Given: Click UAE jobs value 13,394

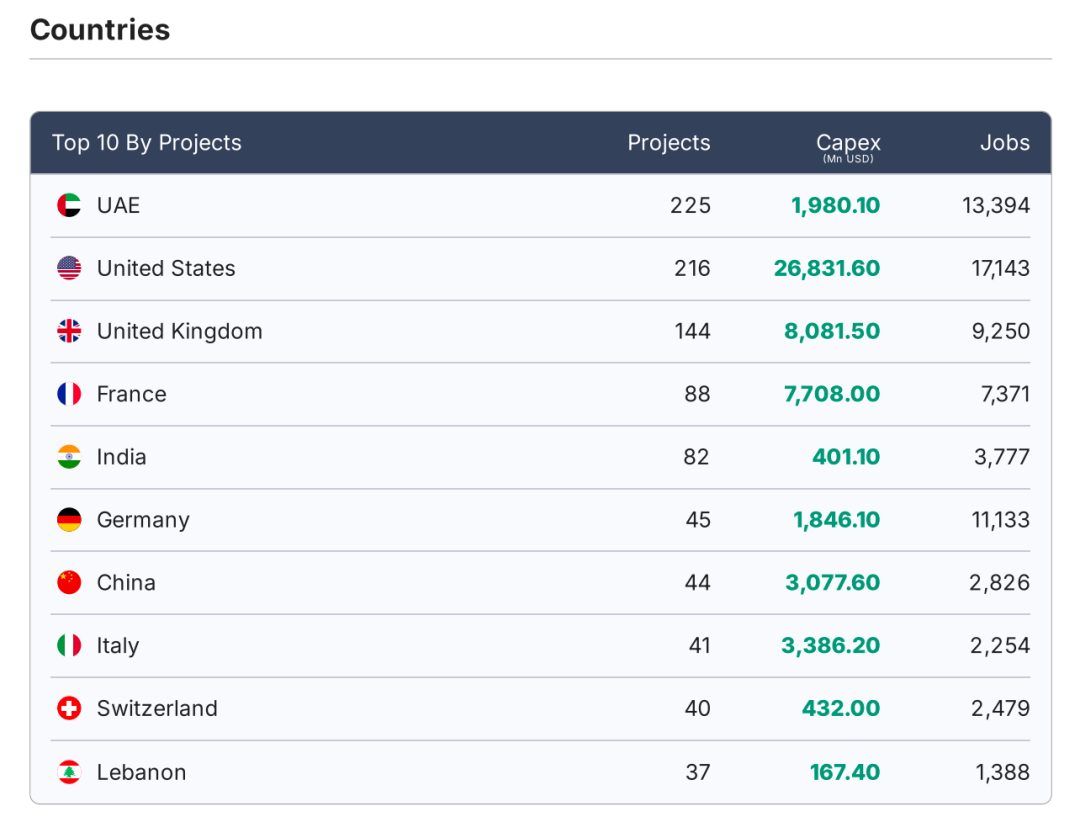Looking at the screenshot, I should coord(995,206).
